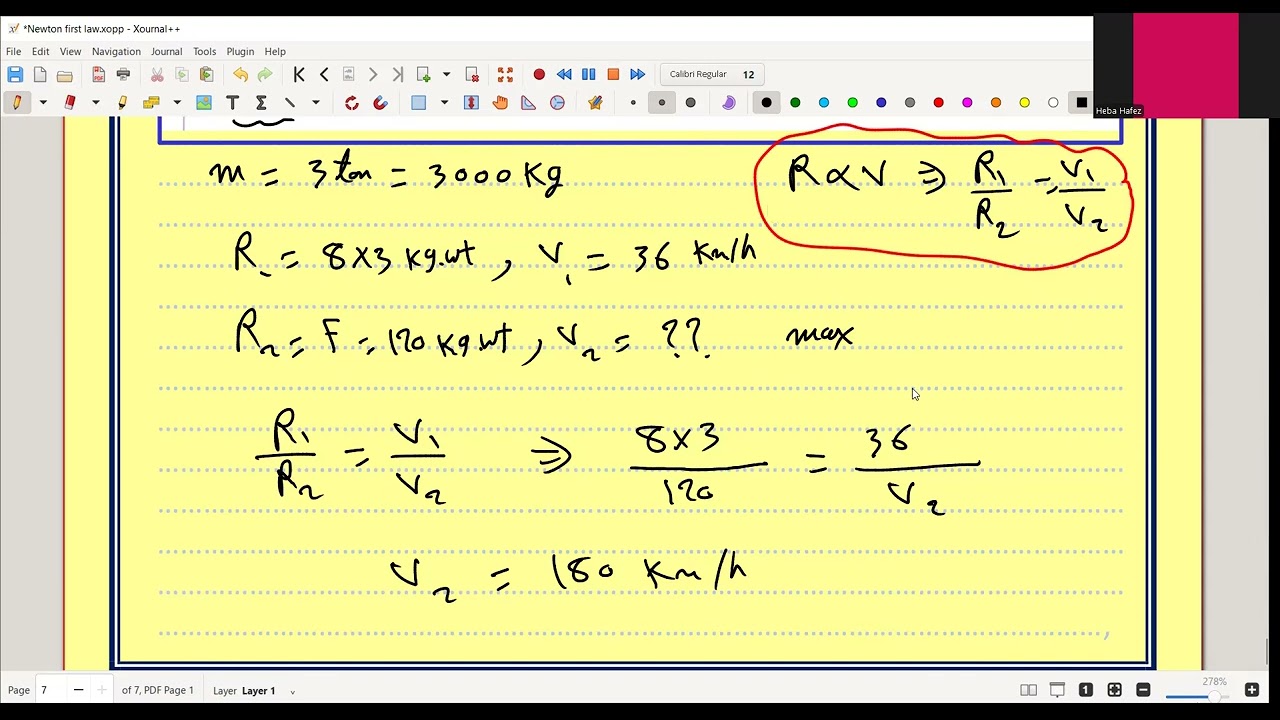The image size is (1280, 720).
Task: Open highlighter/shape options dropdown
Action: (177, 102)
